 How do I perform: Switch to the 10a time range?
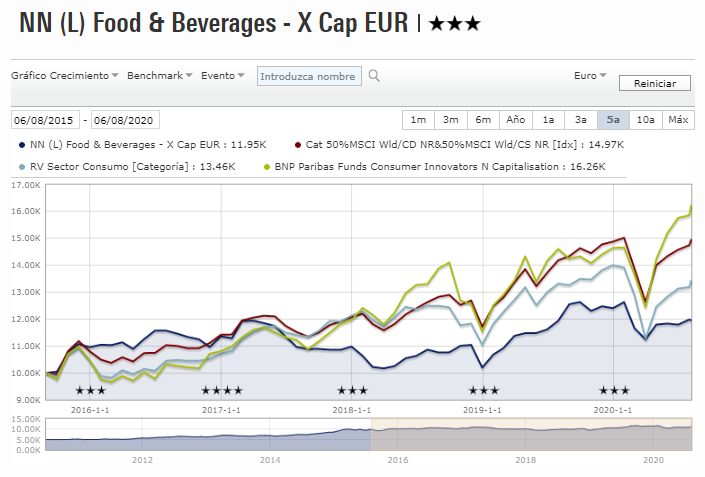point(646,120)
